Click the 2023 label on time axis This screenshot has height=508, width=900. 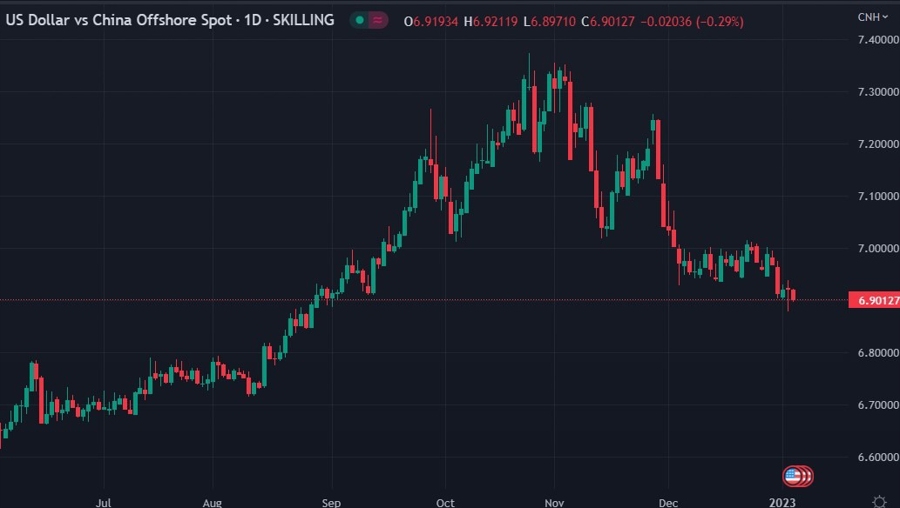782,503
